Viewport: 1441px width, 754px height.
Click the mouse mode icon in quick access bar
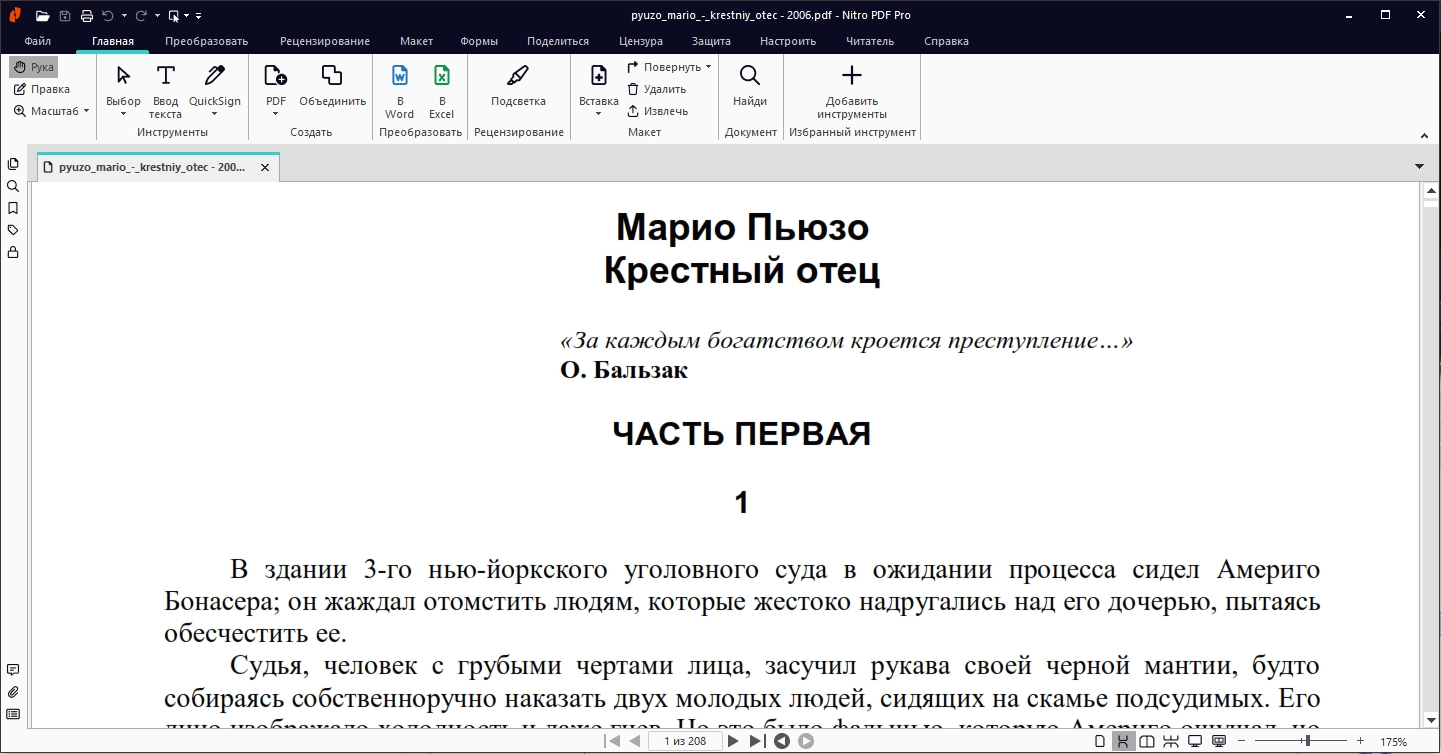pyautogui.click(x=174, y=16)
